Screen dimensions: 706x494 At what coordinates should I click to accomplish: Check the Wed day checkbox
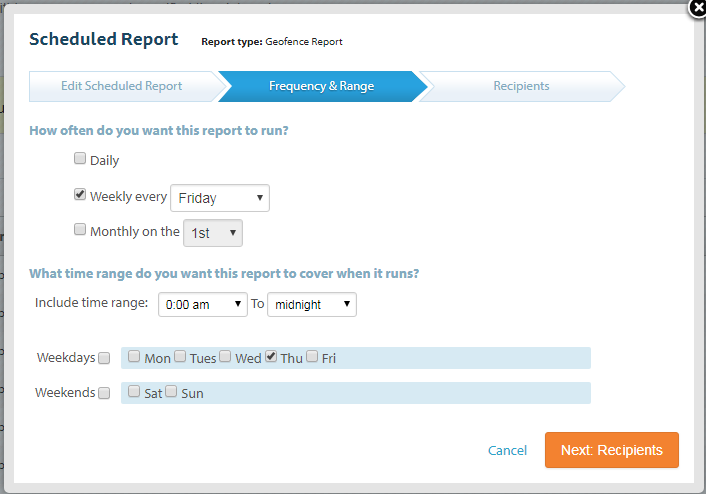[x=225, y=356]
